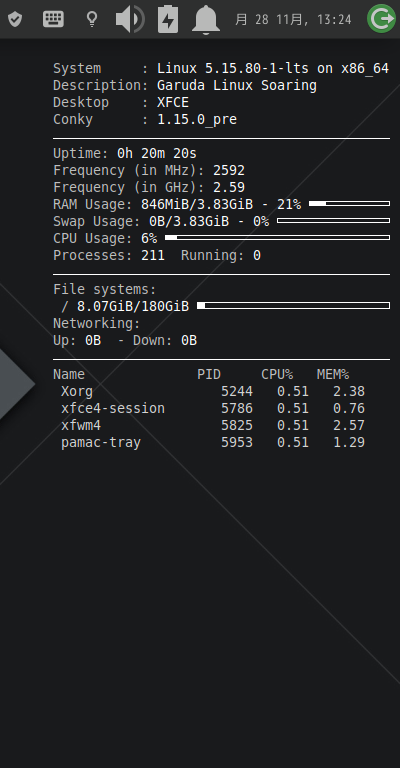
Task: Click the MEM% column header
Action: click(333, 374)
